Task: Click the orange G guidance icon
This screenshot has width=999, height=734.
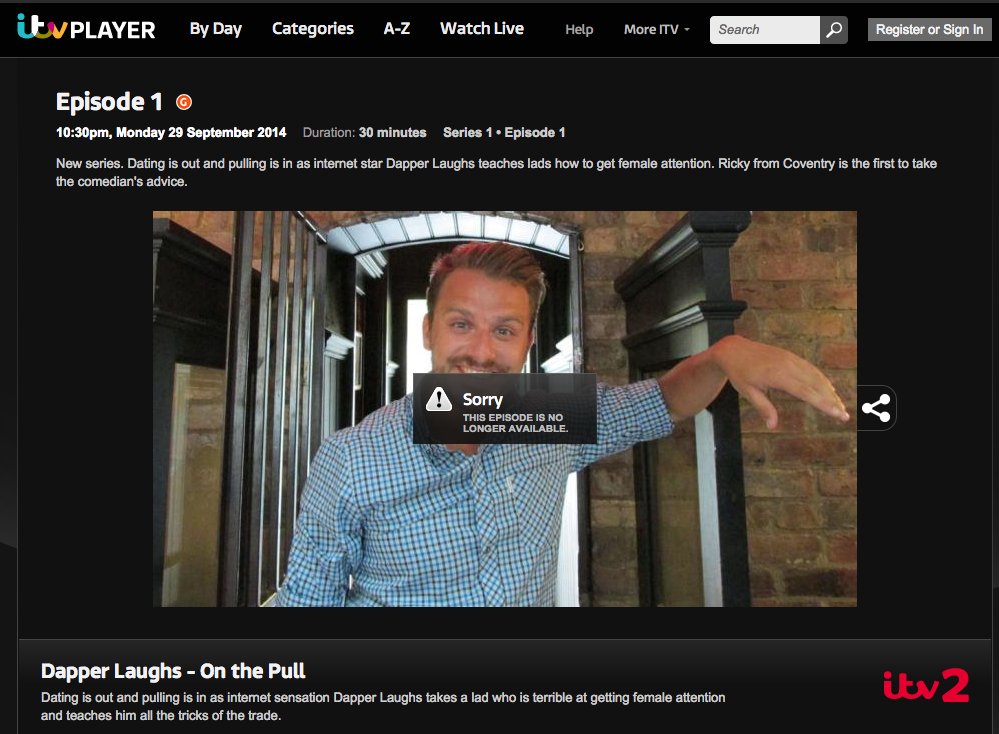Action: point(183,102)
